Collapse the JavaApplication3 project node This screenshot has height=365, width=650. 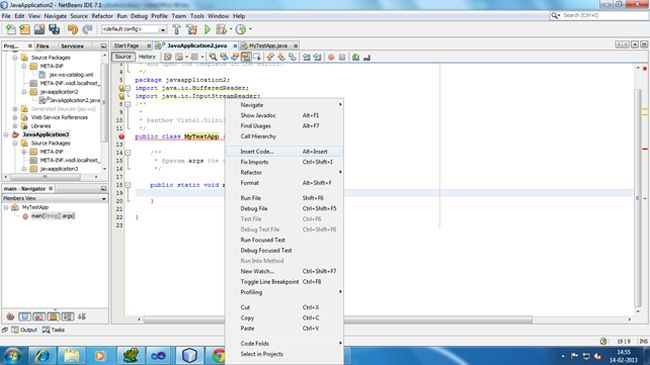[6, 134]
